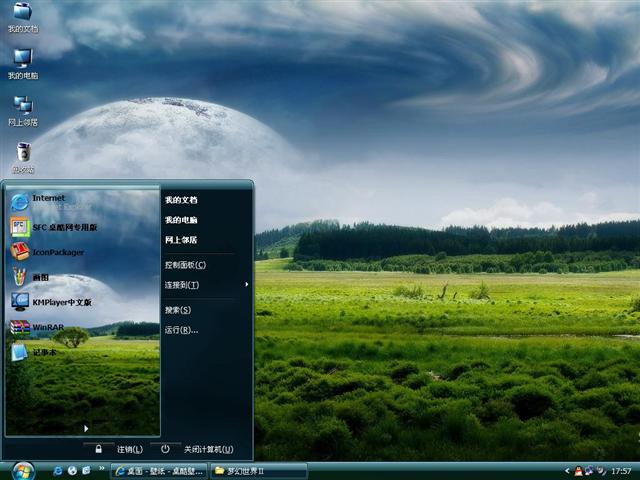Viewport: 640px width, 480px height.
Task: Expand the 连接到 submenu arrow
Action: pos(247,284)
